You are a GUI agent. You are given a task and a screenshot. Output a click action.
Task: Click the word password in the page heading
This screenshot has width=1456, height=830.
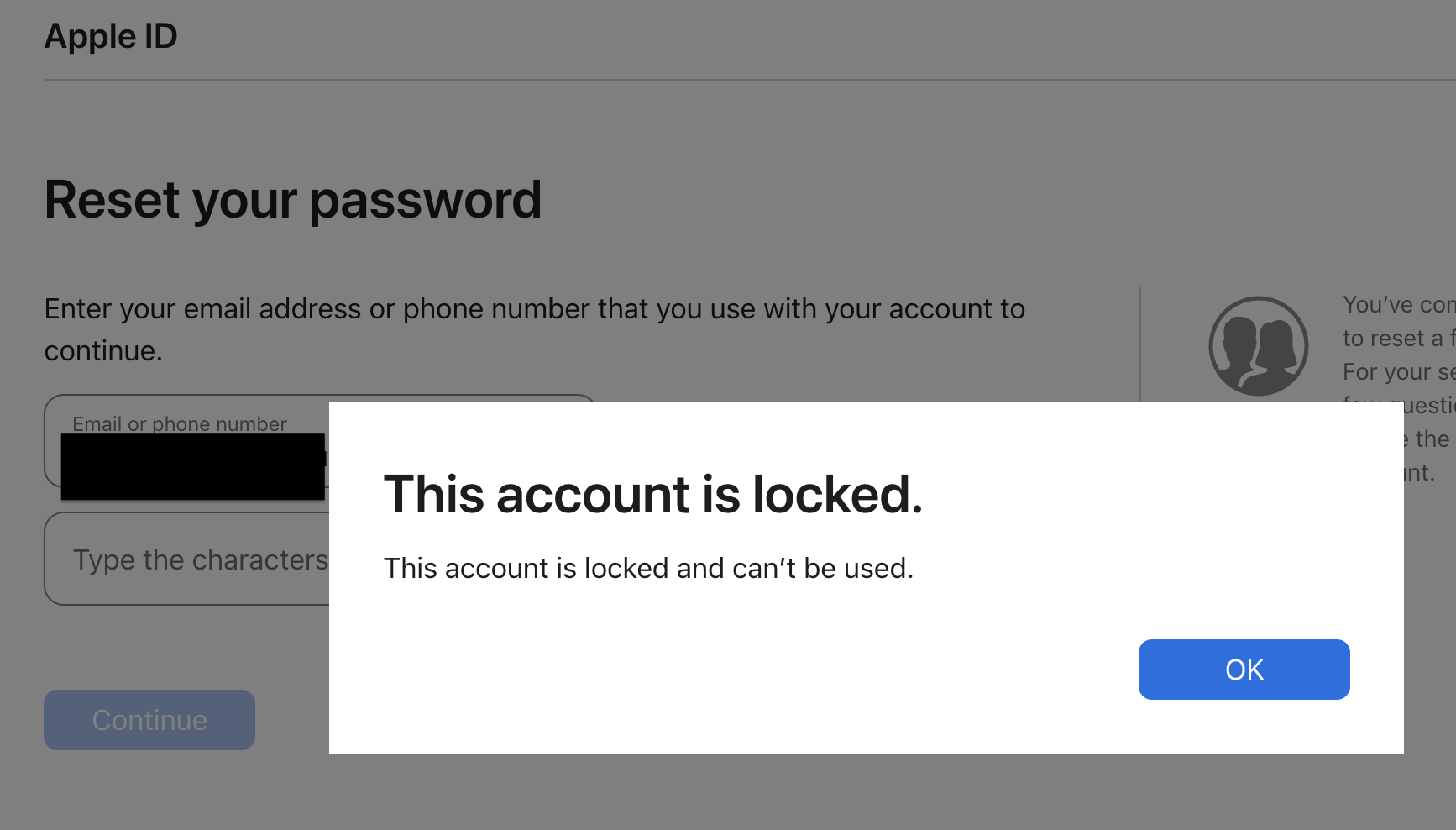click(x=425, y=200)
